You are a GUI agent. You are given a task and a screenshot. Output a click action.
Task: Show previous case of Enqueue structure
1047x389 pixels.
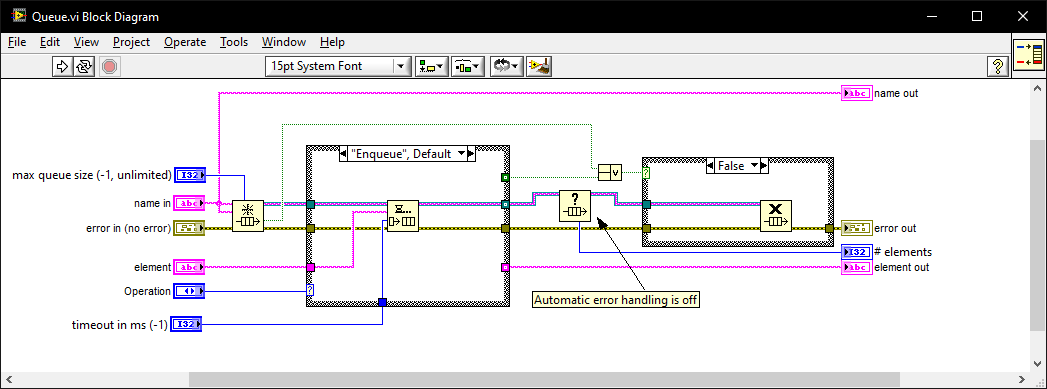344,154
